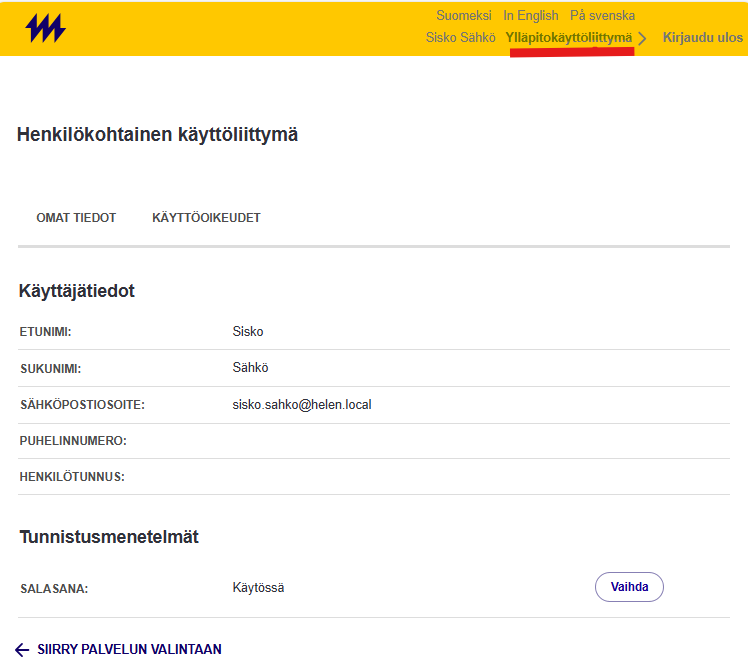
Task: Click the Käytössä password status text
Action: pos(258,588)
